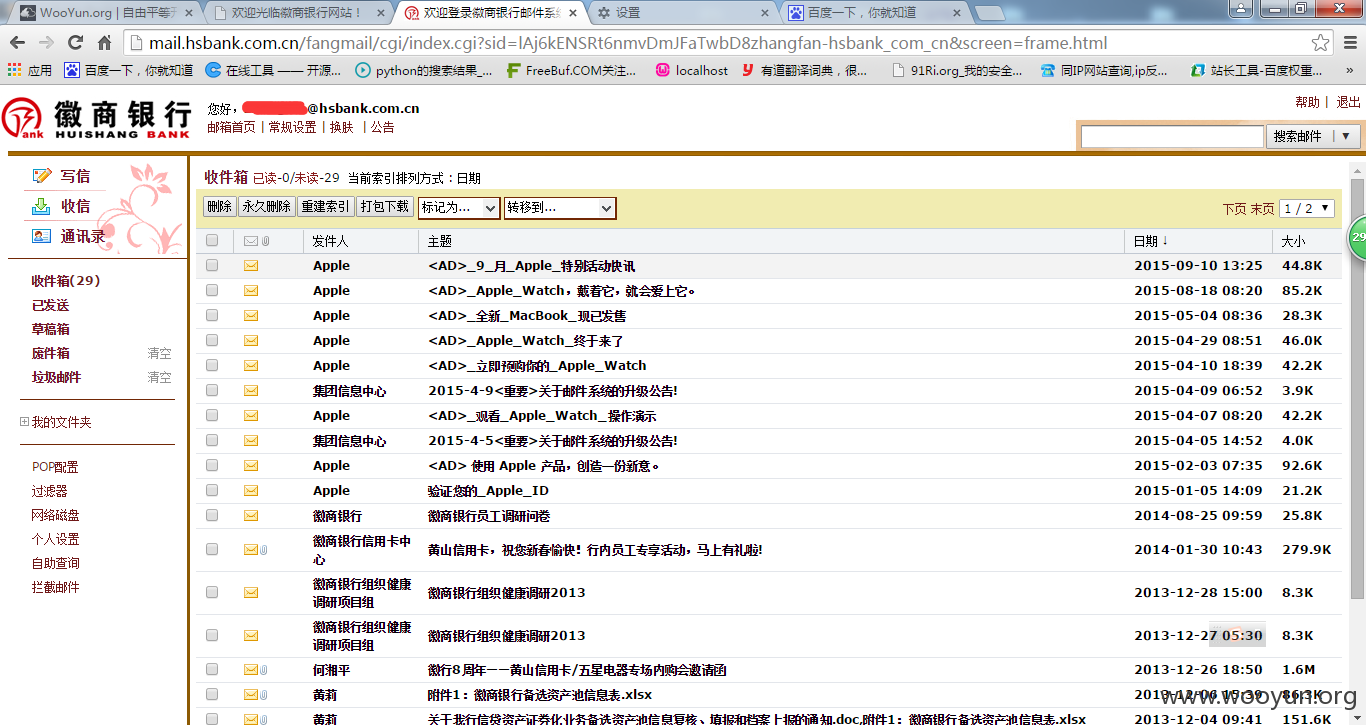Screen dimensions: 1366x725
Task: Open the POP配置 sidebar link
Action: pyautogui.click(x=55, y=467)
